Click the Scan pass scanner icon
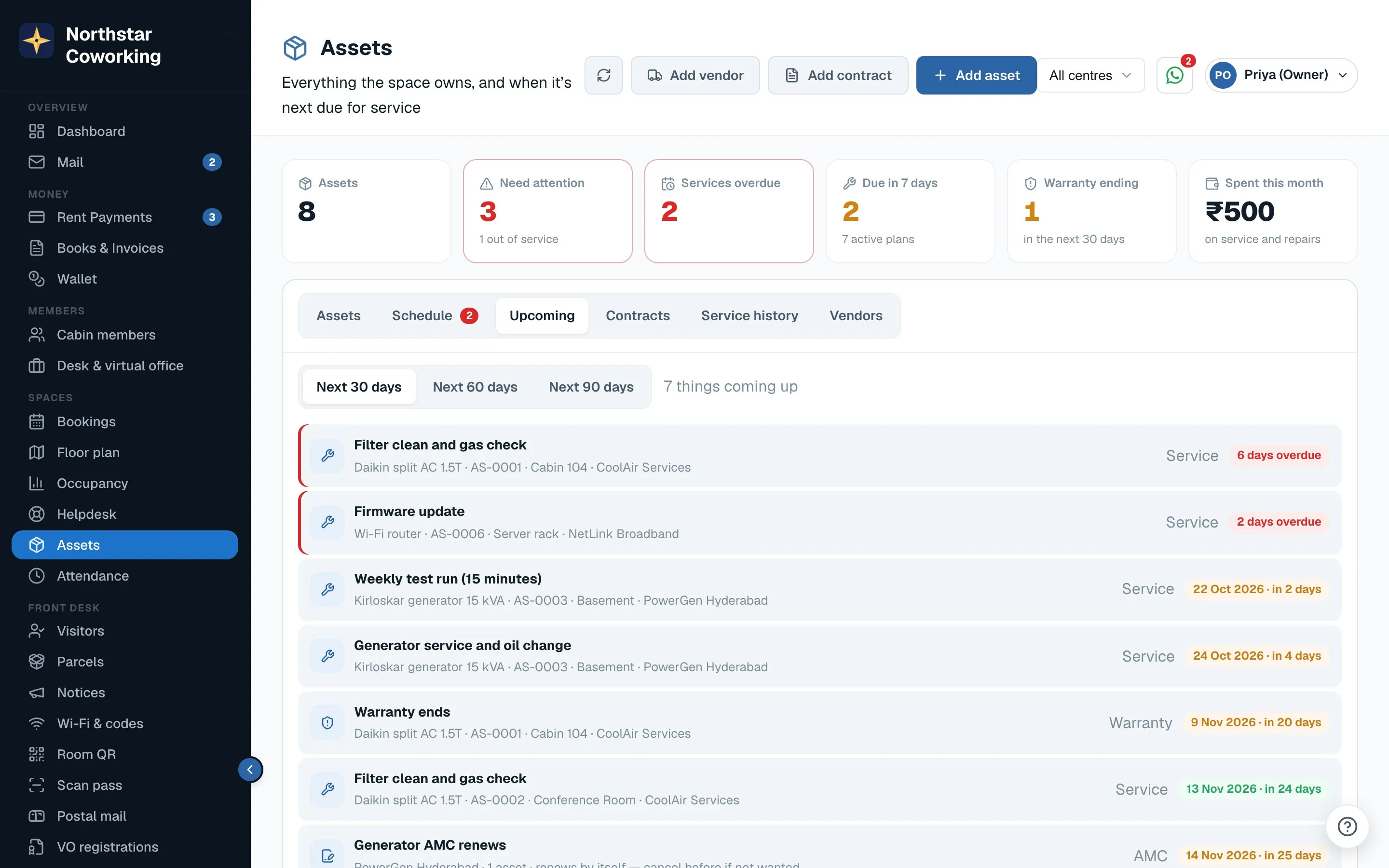 pyautogui.click(x=37, y=785)
